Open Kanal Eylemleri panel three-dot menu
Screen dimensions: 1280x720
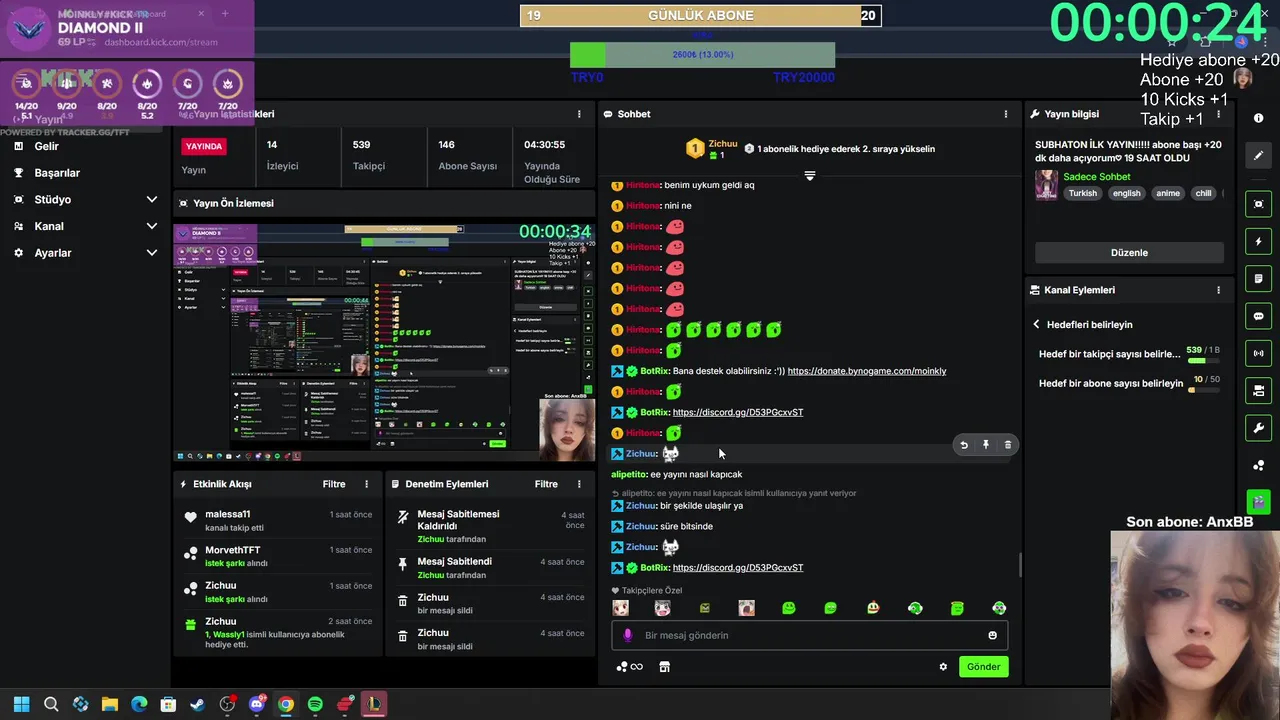click(1218, 290)
